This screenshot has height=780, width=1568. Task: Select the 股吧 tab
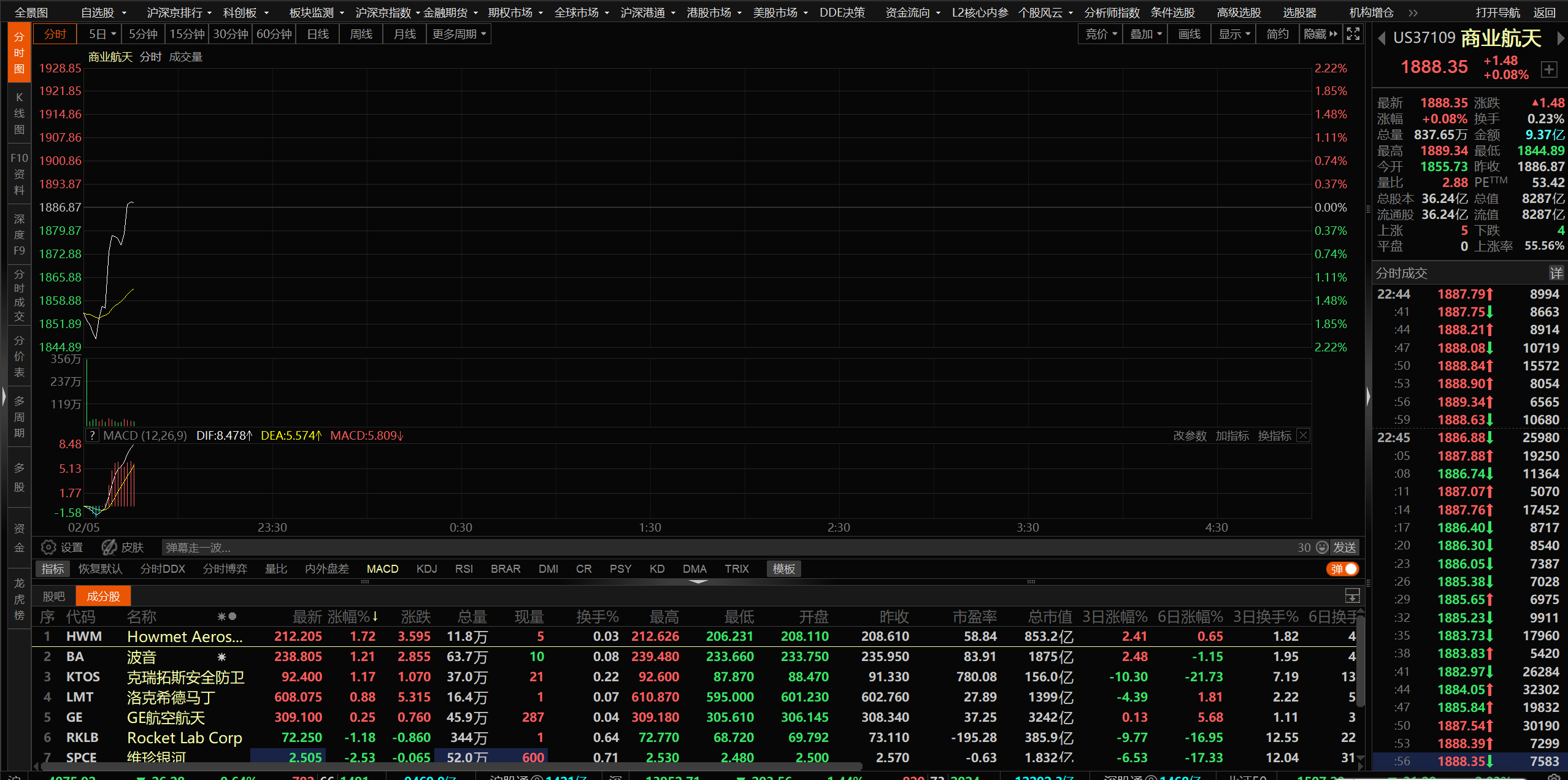54,596
